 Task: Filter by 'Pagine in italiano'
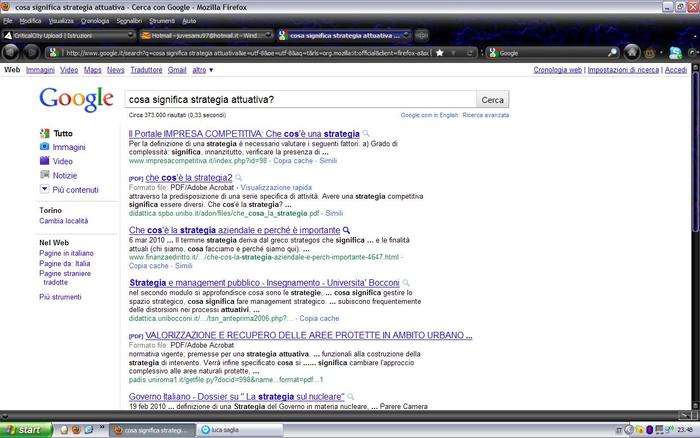[66, 253]
